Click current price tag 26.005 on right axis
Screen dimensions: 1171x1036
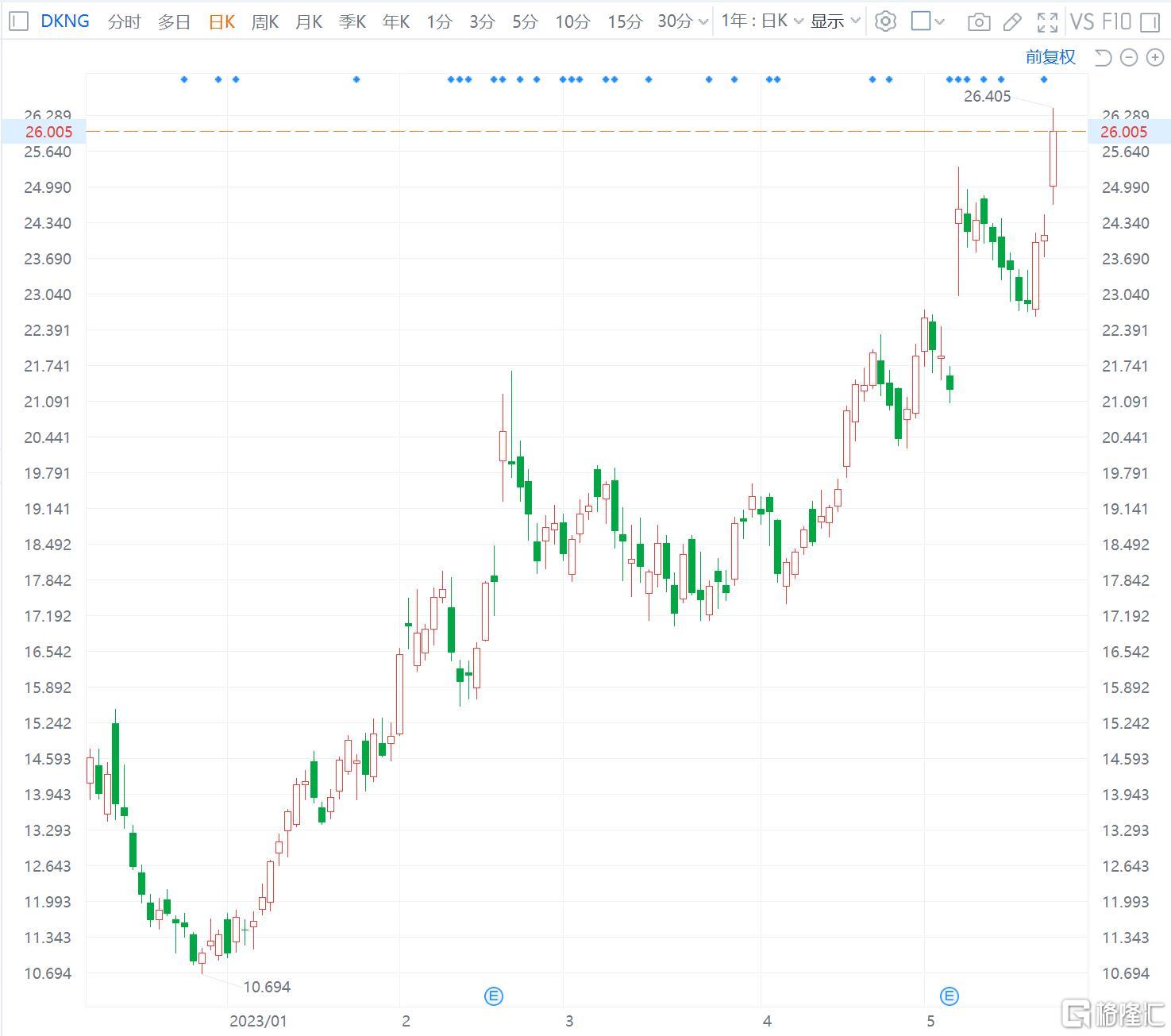coord(1124,132)
